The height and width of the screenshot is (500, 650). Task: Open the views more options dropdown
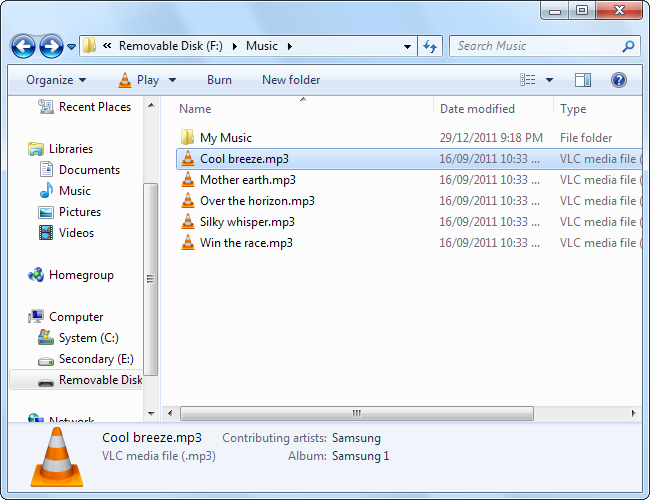549,80
